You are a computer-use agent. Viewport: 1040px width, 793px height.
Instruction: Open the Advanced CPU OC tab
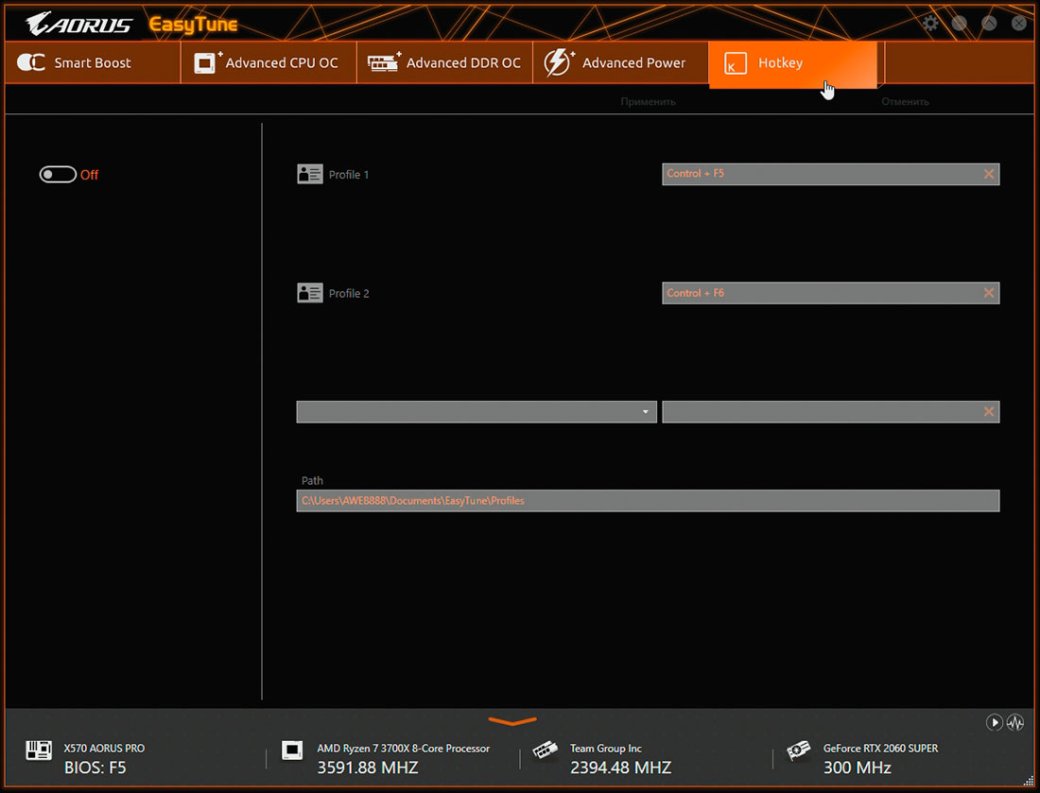pyautogui.click(x=268, y=63)
